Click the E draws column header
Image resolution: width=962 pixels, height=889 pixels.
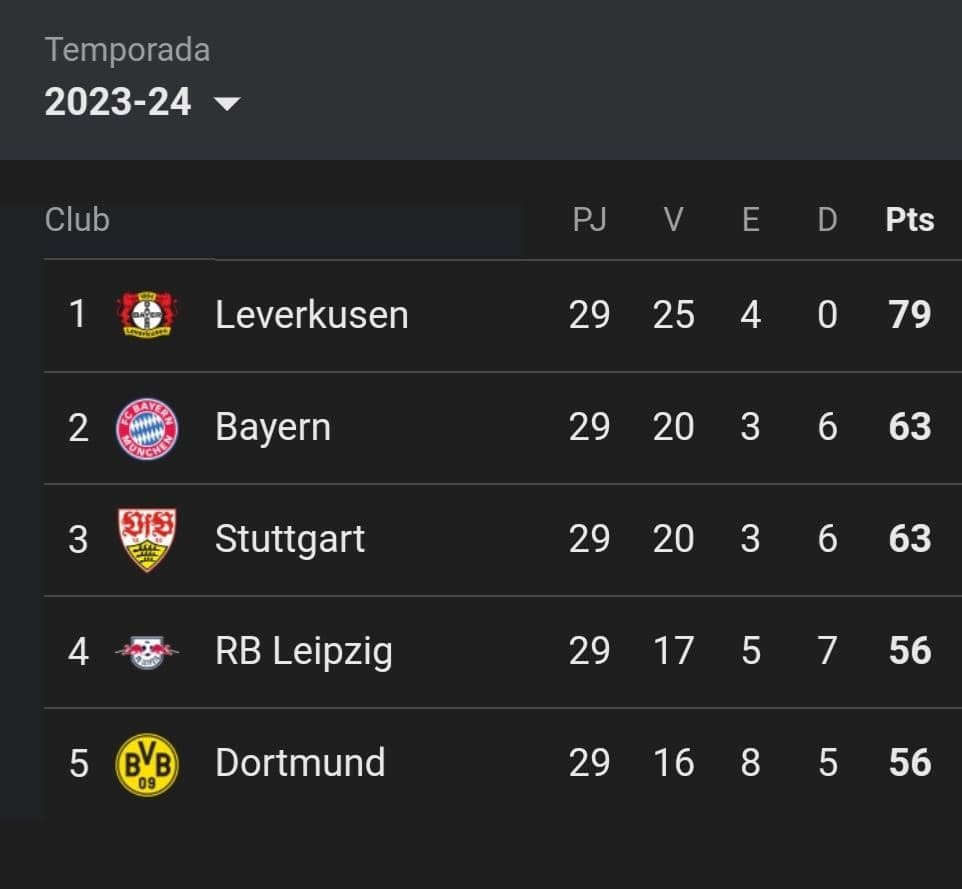(x=751, y=219)
